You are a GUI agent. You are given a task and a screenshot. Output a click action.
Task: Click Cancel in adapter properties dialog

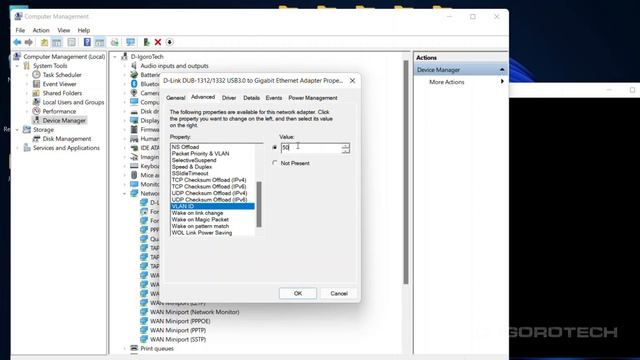click(x=339, y=293)
